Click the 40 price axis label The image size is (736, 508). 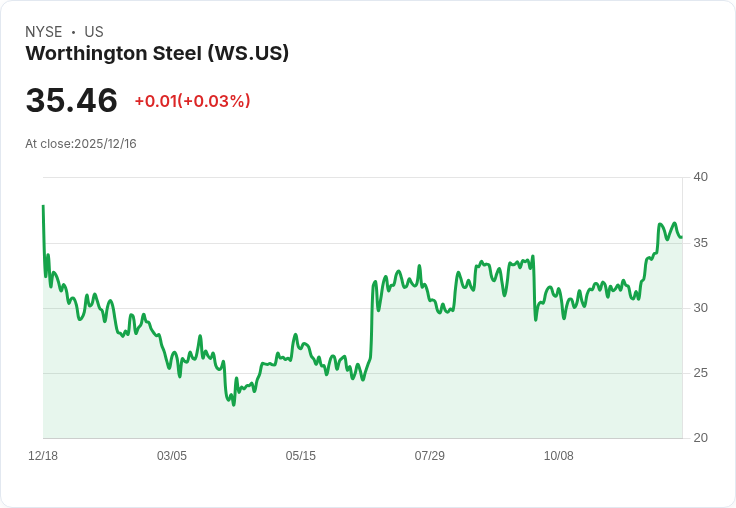click(x=700, y=177)
